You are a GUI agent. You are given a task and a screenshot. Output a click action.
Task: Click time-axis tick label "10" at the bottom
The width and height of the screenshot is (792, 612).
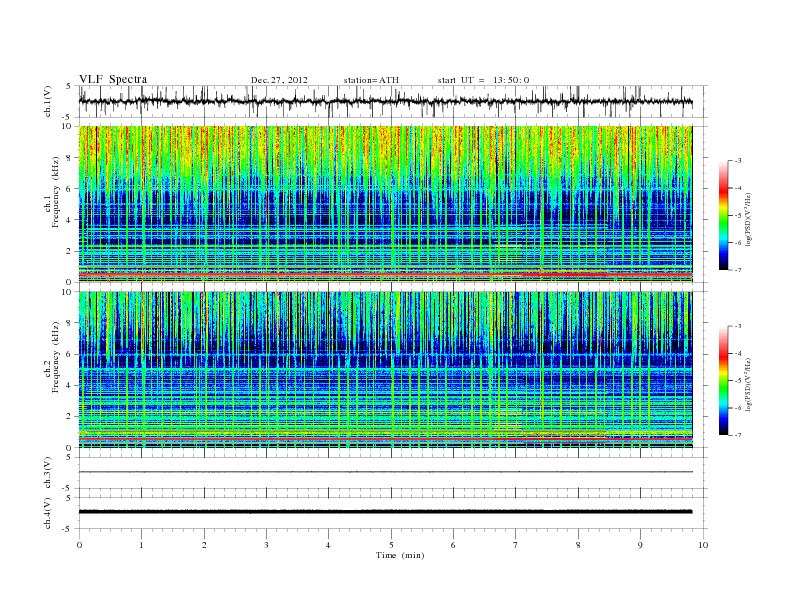pyautogui.click(x=703, y=545)
